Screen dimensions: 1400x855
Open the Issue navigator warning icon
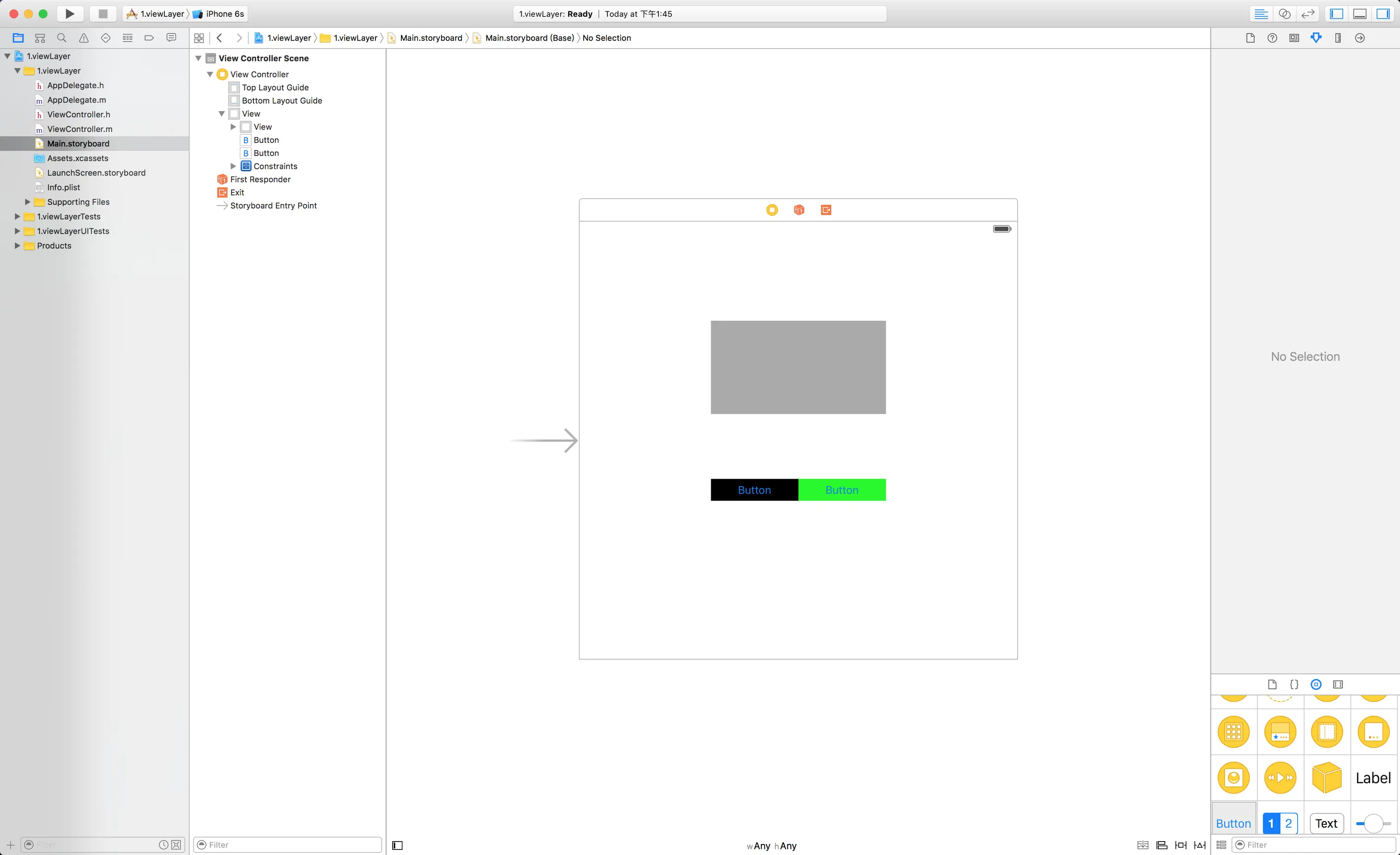tap(83, 38)
